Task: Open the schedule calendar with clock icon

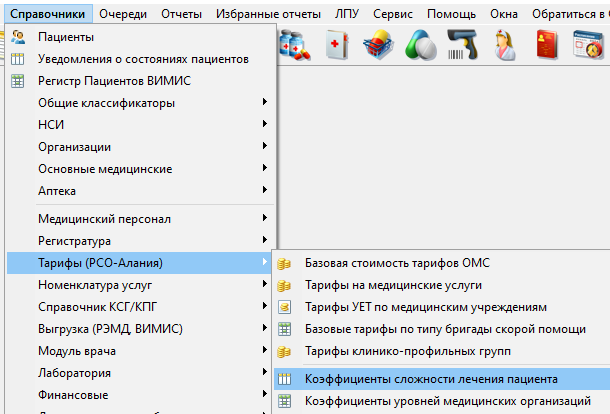Action: coord(588,43)
